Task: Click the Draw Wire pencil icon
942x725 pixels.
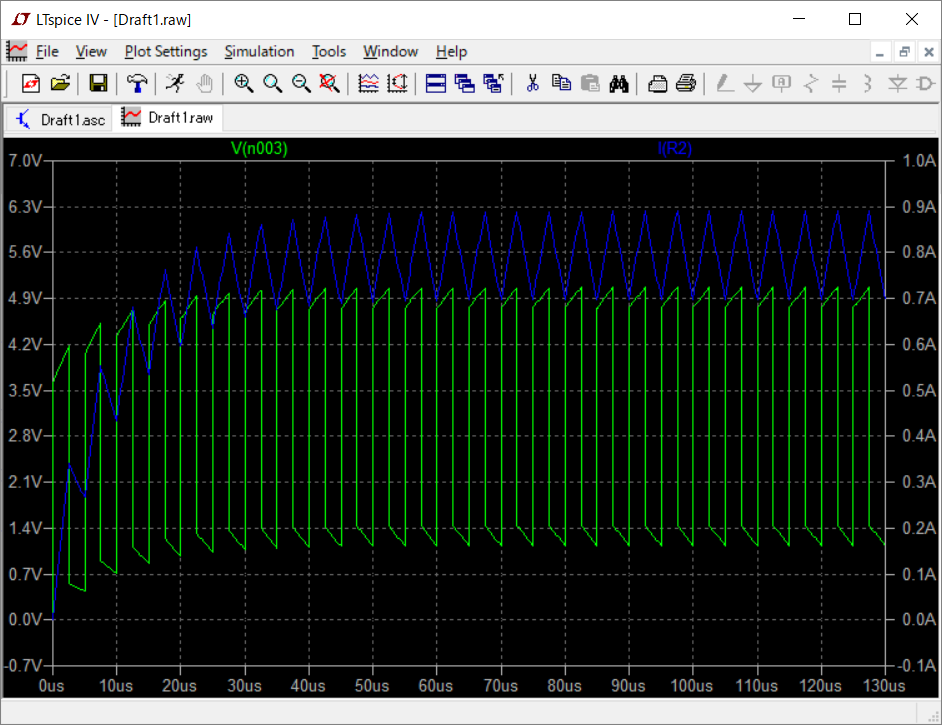Action: [725, 83]
